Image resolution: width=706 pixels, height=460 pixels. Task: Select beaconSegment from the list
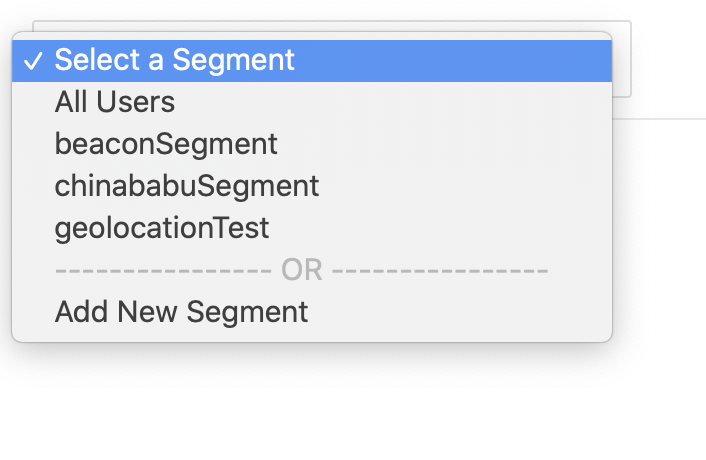coord(166,144)
